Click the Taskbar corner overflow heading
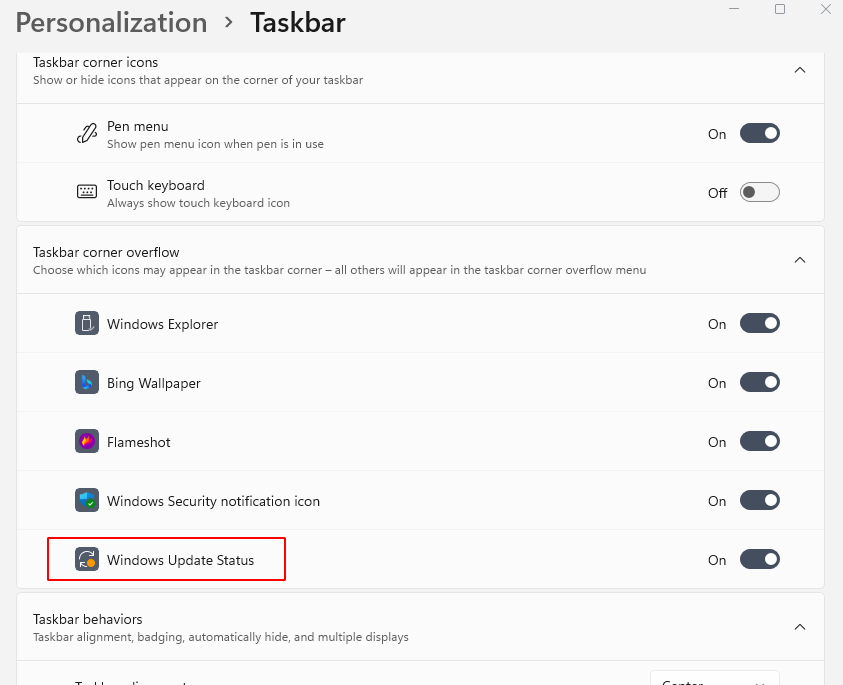 [x=106, y=252]
